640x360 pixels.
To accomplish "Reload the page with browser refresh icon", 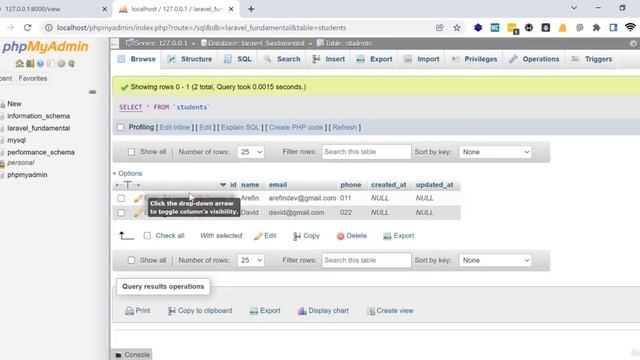I will click(27, 28).
